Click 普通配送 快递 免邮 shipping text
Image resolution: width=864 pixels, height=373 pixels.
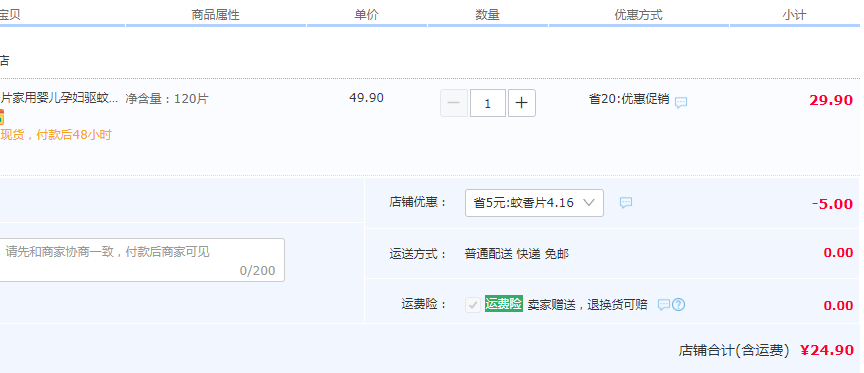[x=517, y=254]
